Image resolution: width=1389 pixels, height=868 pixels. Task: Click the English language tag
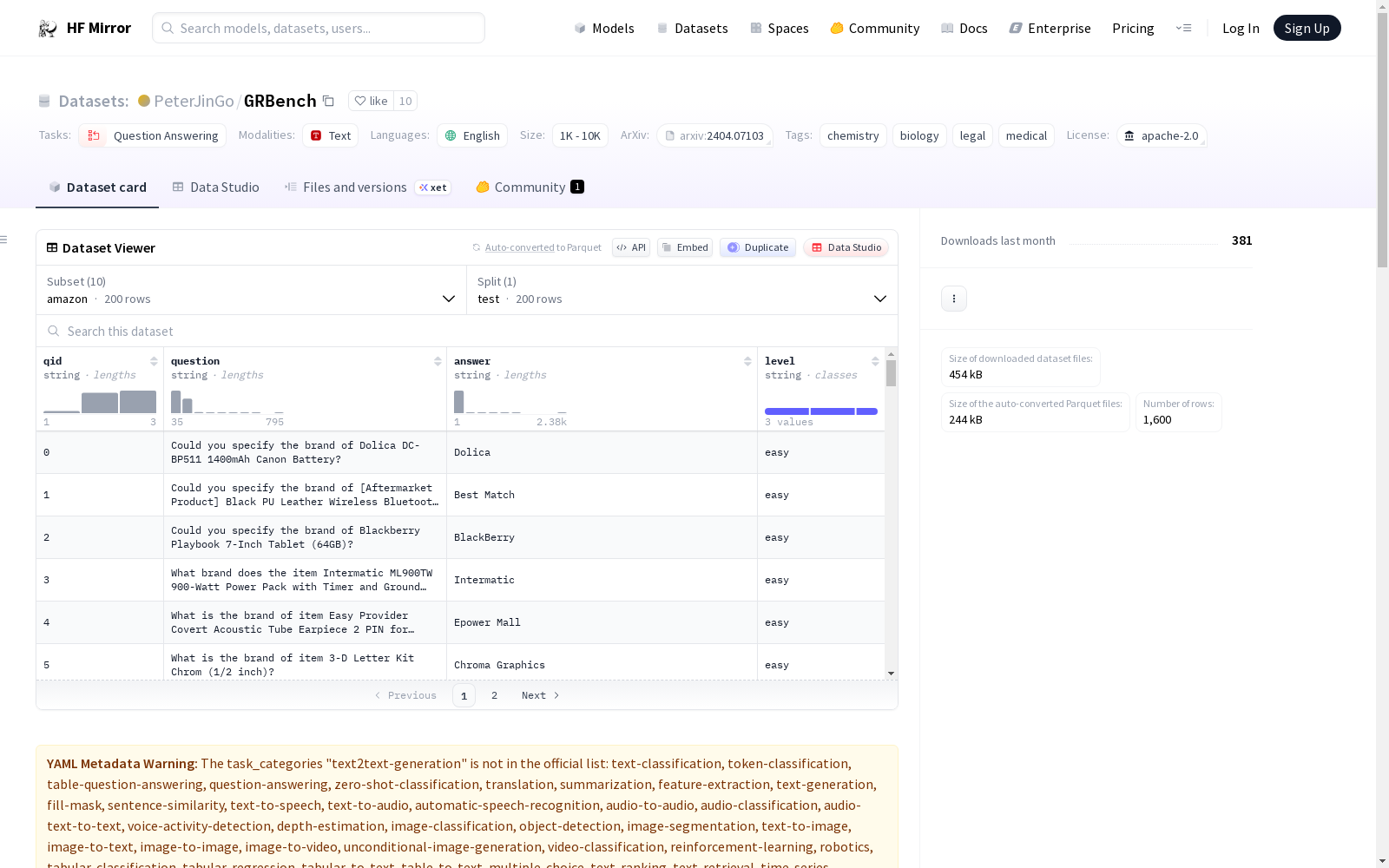click(x=472, y=135)
